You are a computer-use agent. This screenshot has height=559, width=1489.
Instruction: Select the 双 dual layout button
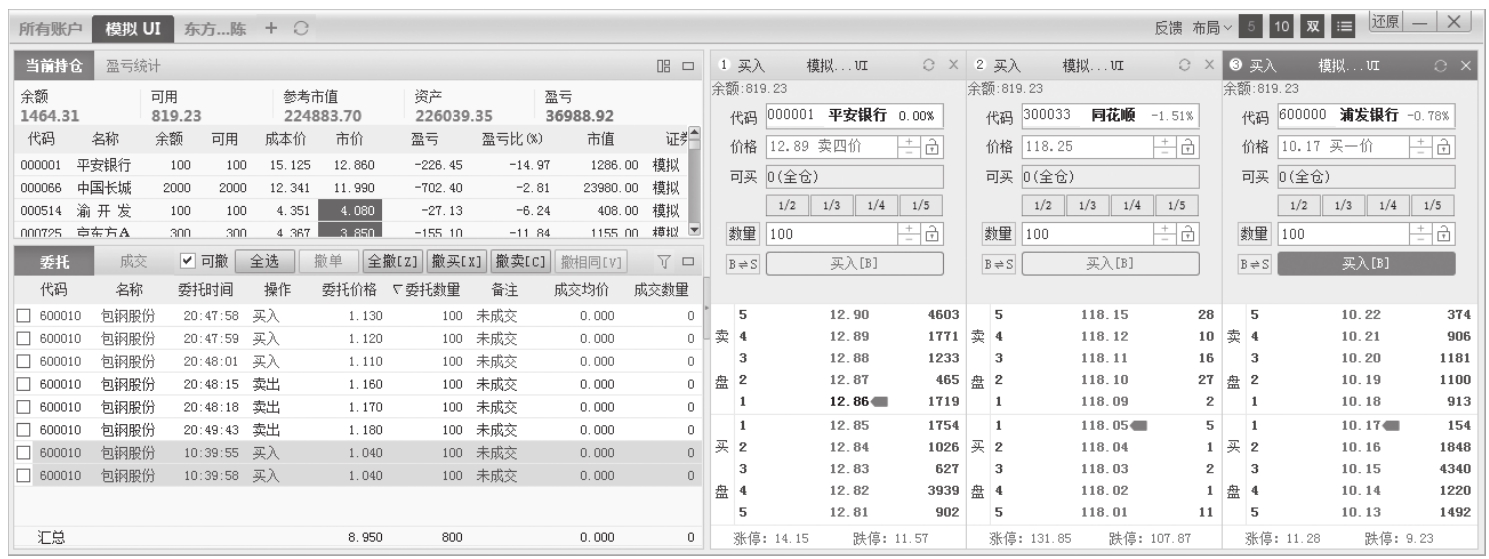click(1312, 26)
